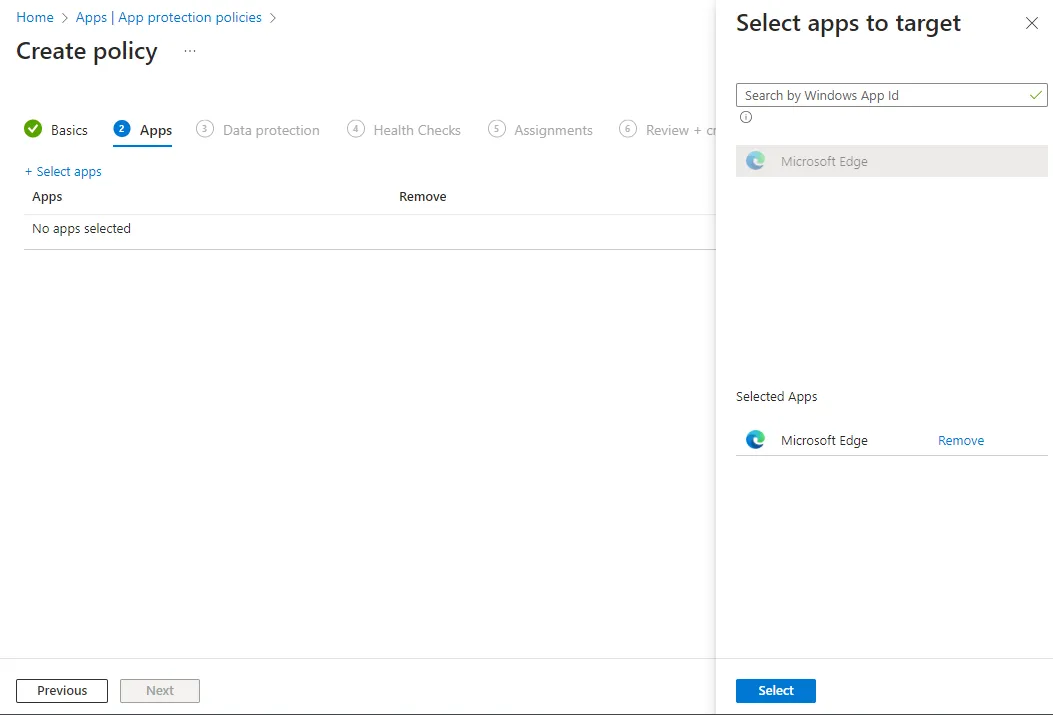Image resolution: width=1053 pixels, height=715 pixels.
Task: Click the + Select apps link
Action: point(63,171)
